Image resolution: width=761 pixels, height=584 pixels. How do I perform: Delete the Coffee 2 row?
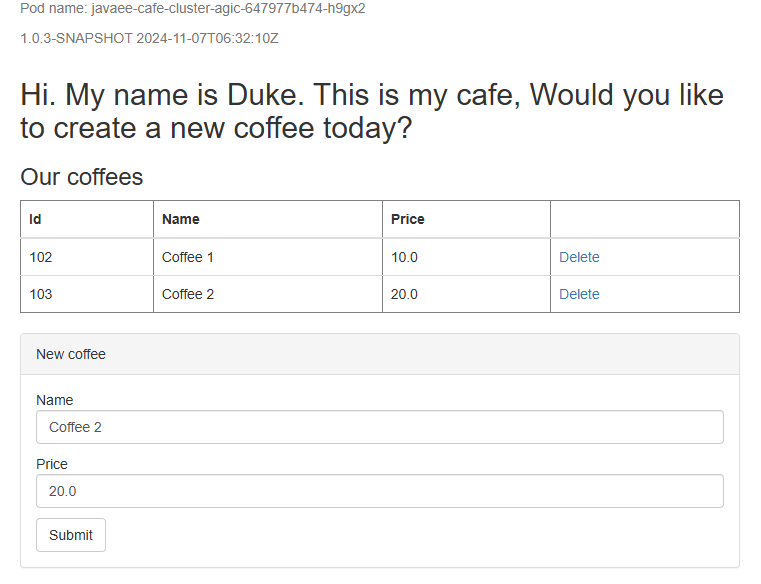coord(579,294)
